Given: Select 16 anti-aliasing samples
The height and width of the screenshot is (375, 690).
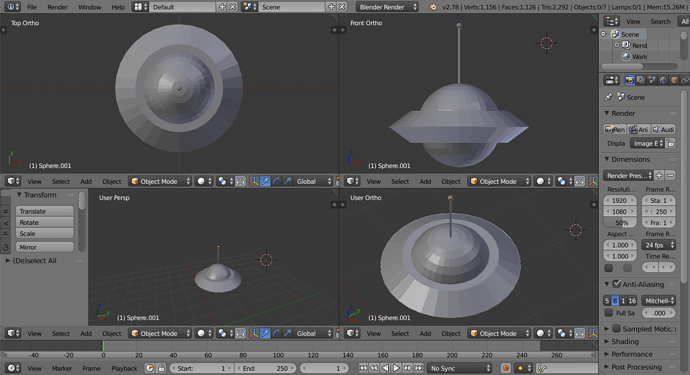Looking at the screenshot, I should pyautogui.click(x=632, y=301).
